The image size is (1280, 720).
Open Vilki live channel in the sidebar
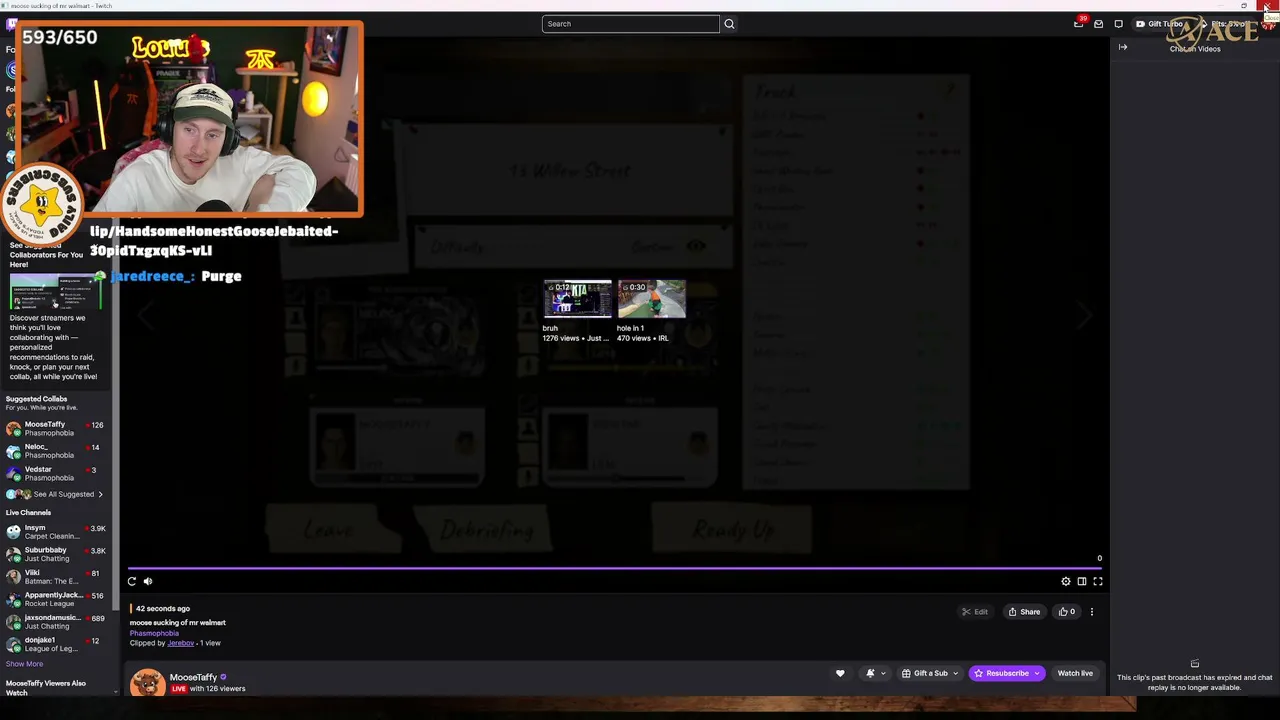coord(55,577)
